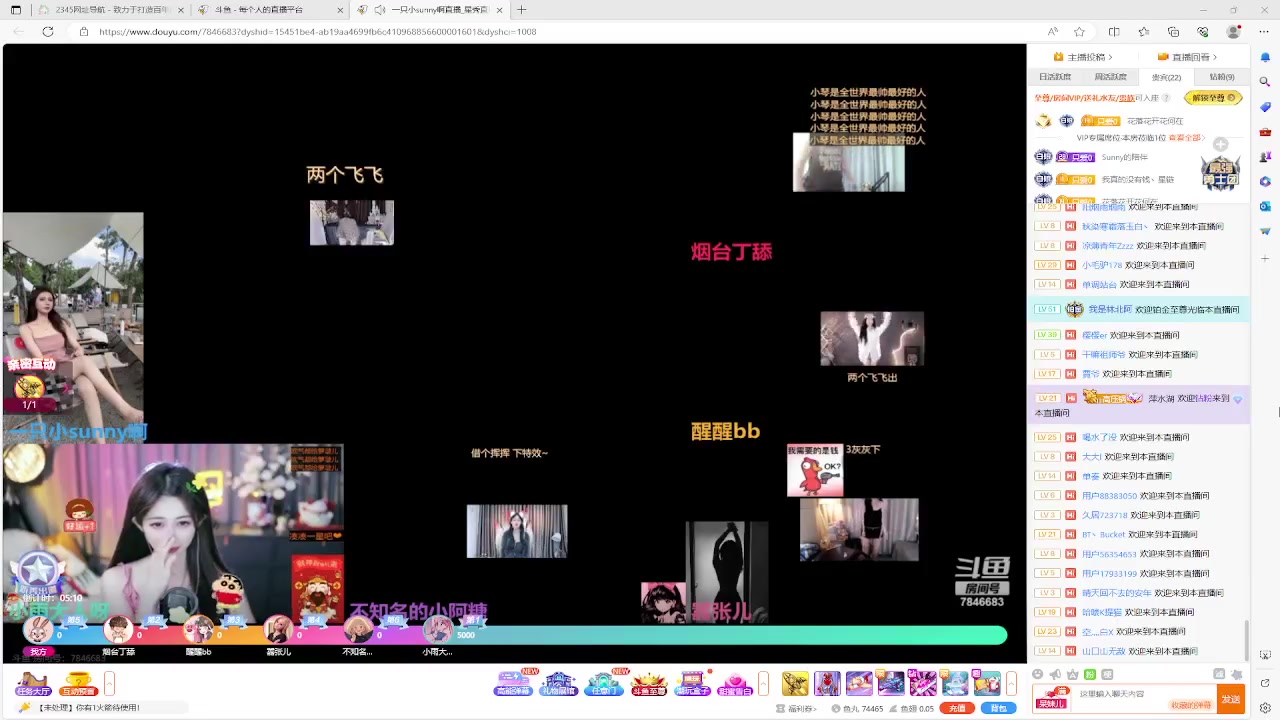Viewport: 1280px width, 720px height.
Task: Click the 充值 recharge button
Action: (x=958, y=708)
